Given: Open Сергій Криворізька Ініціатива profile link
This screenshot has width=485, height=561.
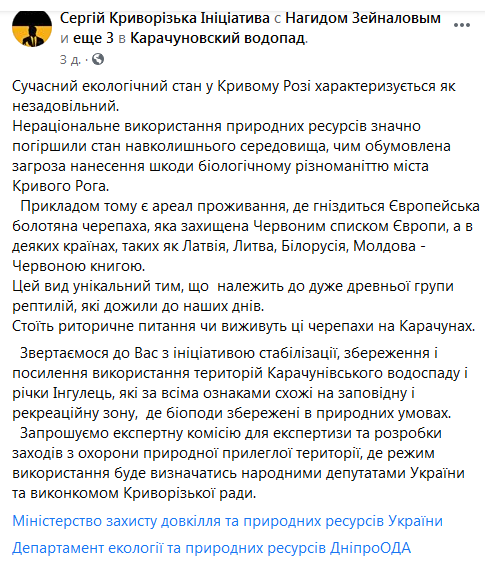Looking at the screenshot, I should click(x=165, y=18).
